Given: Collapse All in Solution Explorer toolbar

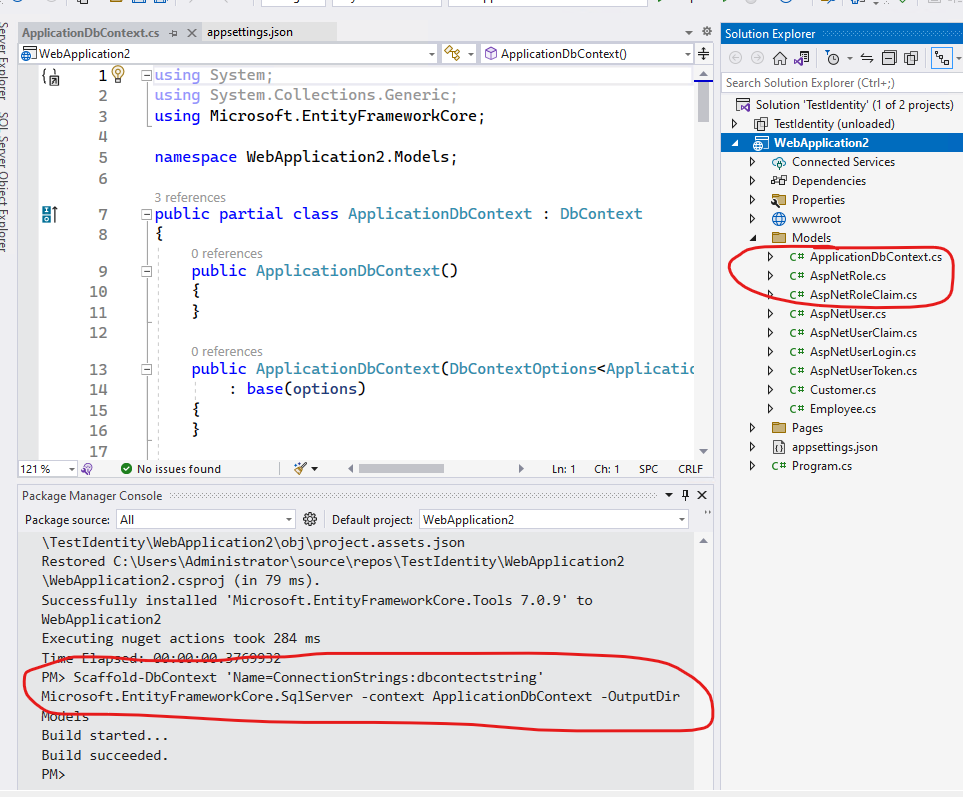Looking at the screenshot, I should point(889,58).
